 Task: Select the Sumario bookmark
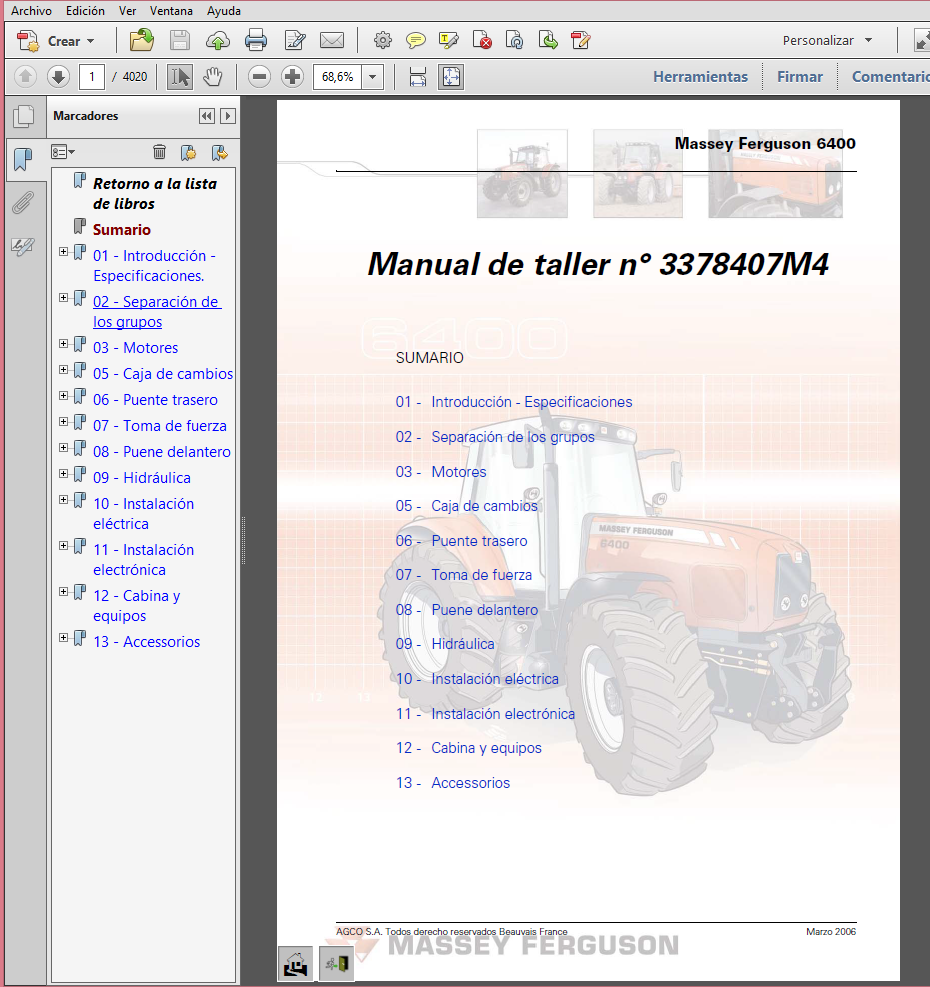coord(122,230)
